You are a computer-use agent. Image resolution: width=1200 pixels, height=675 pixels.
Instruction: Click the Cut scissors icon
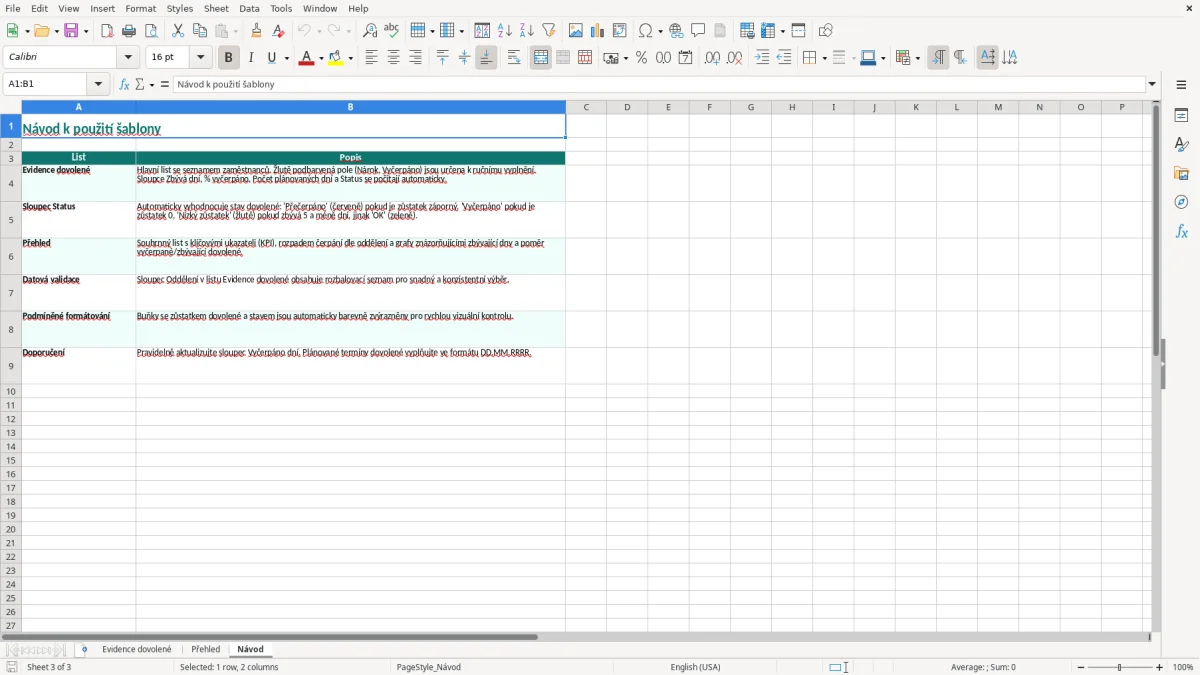pos(178,31)
